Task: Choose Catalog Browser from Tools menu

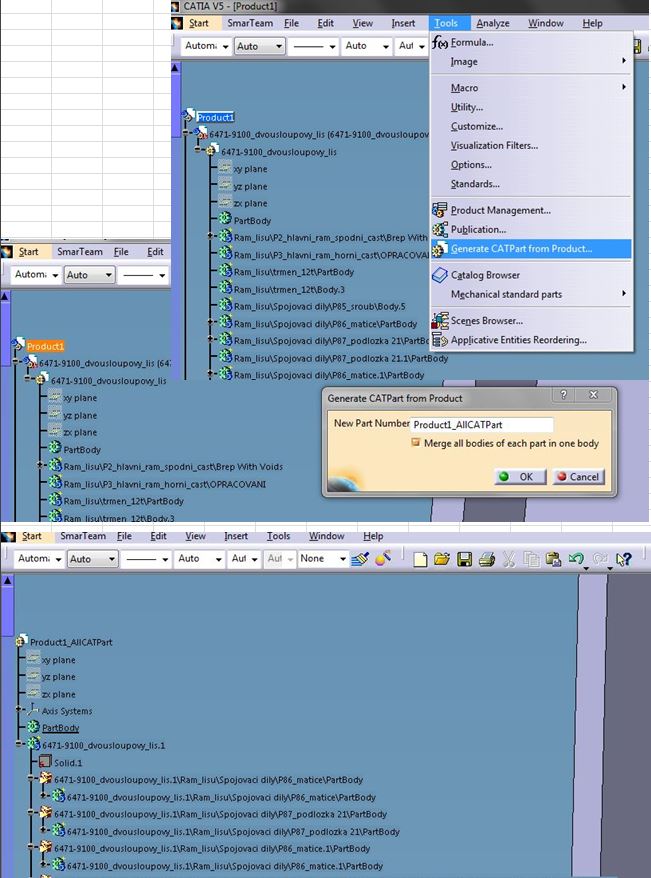Action: pos(485,275)
